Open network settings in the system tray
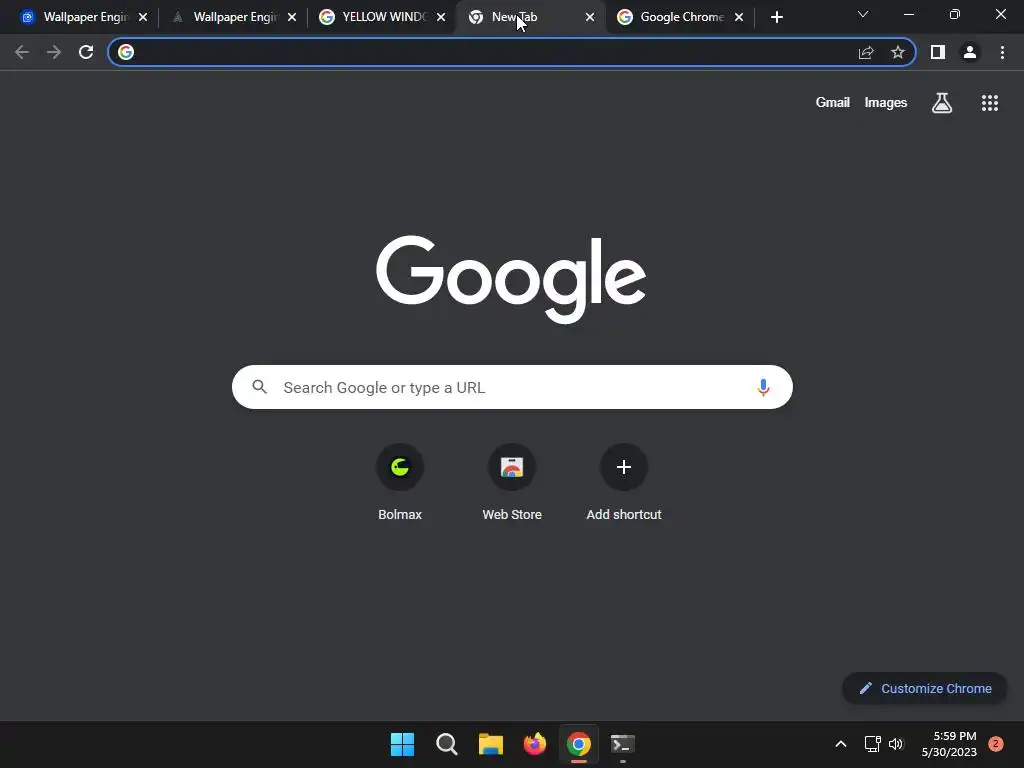1024x768 pixels. pyautogui.click(x=872, y=744)
